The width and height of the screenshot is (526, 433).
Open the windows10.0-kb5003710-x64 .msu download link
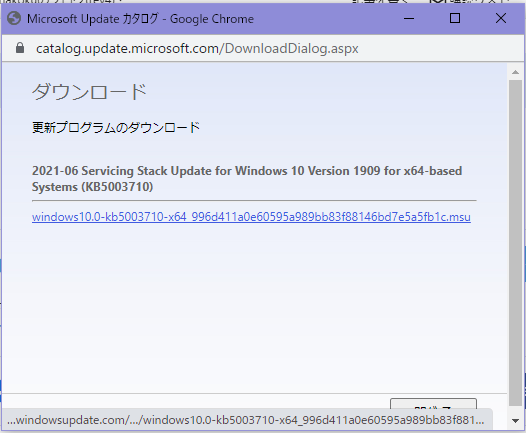(x=251, y=217)
